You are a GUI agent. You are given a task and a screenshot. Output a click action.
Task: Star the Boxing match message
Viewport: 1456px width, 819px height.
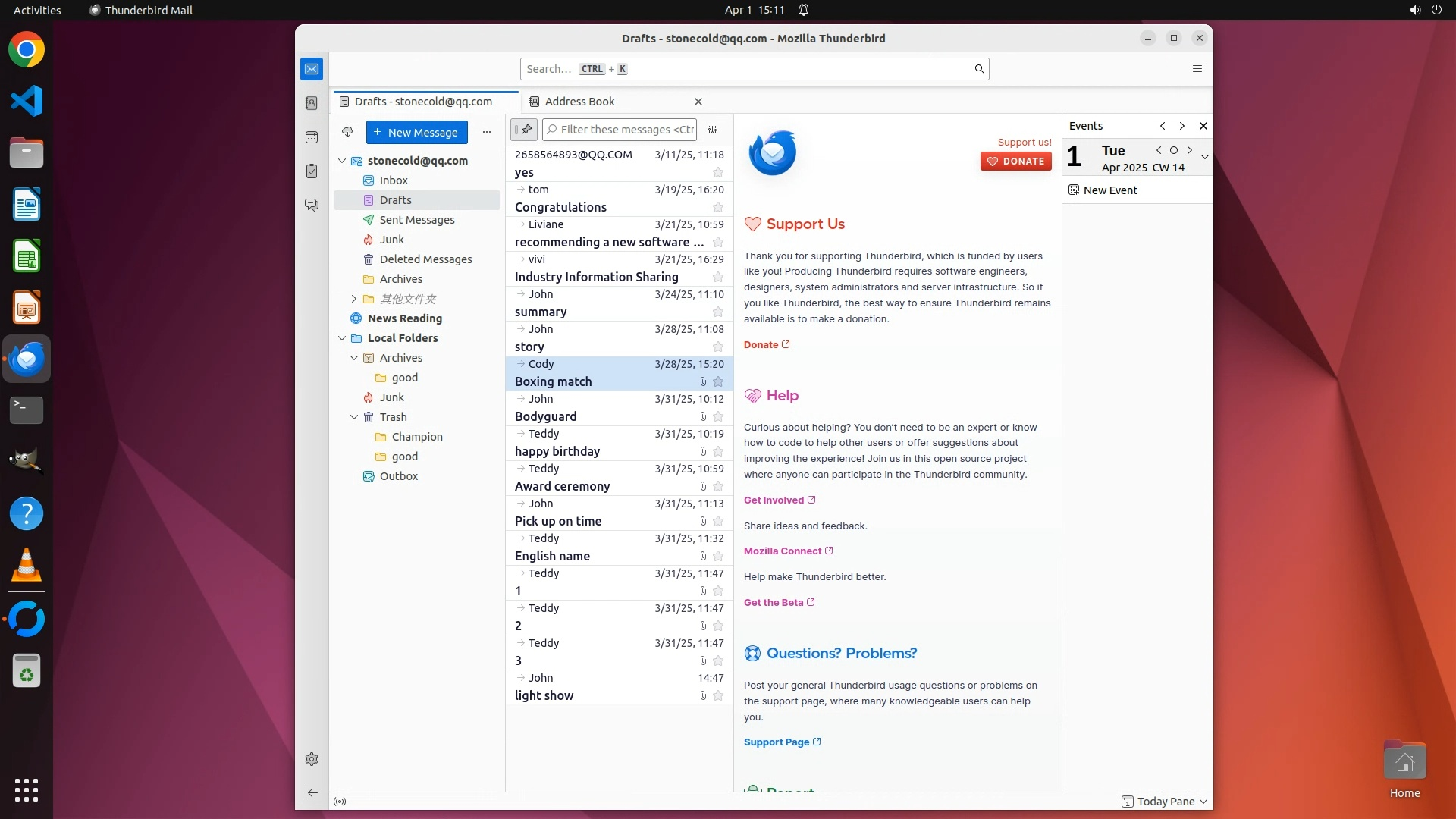click(718, 381)
